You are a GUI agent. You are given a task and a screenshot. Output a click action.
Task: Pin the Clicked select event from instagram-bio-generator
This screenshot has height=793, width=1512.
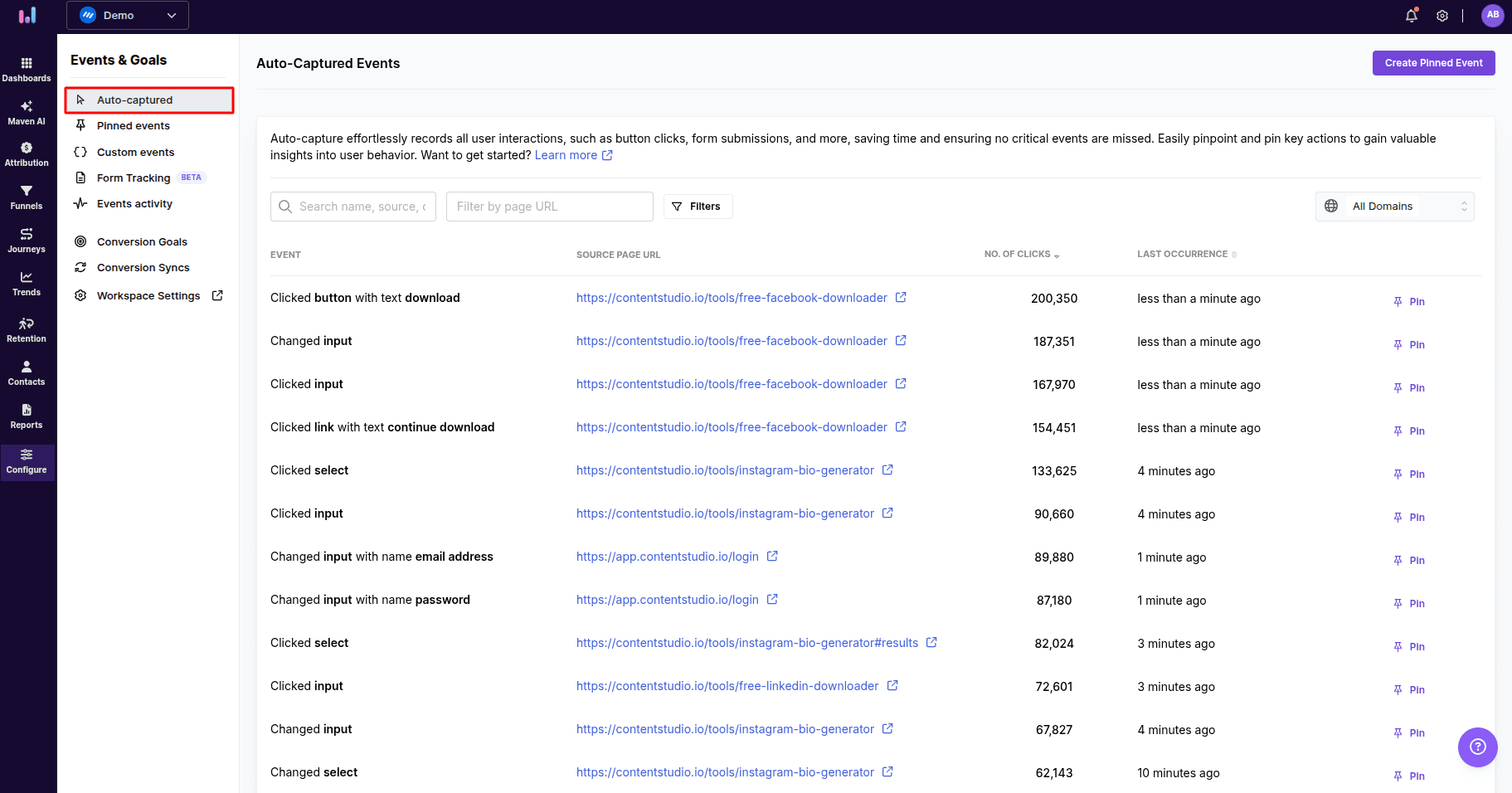coord(1408,474)
